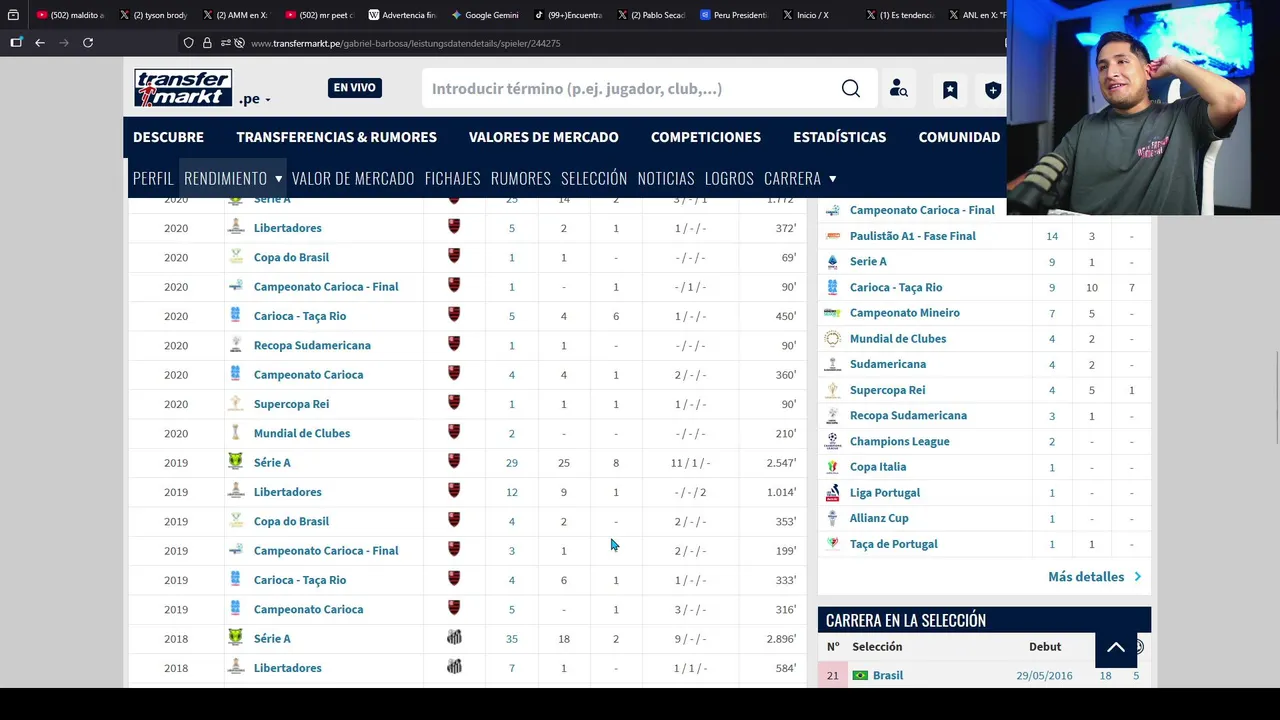Open the ESTADÍSTICAS menu
Viewport: 1280px width, 720px height.
click(x=840, y=137)
